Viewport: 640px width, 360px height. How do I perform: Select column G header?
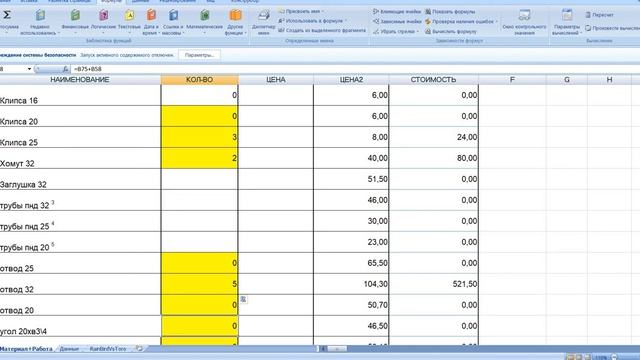567,80
